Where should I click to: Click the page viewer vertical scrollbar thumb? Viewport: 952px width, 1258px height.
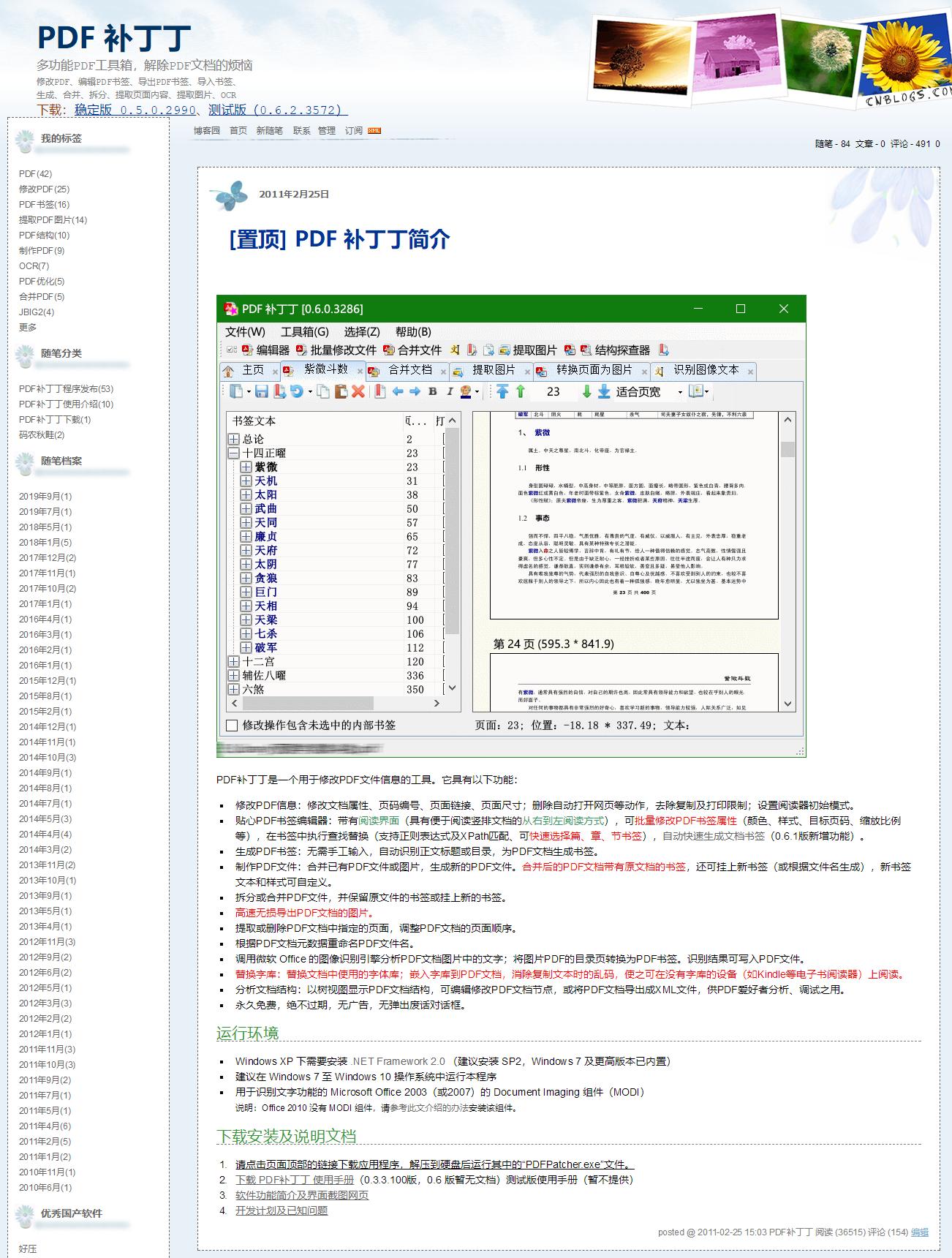click(787, 449)
